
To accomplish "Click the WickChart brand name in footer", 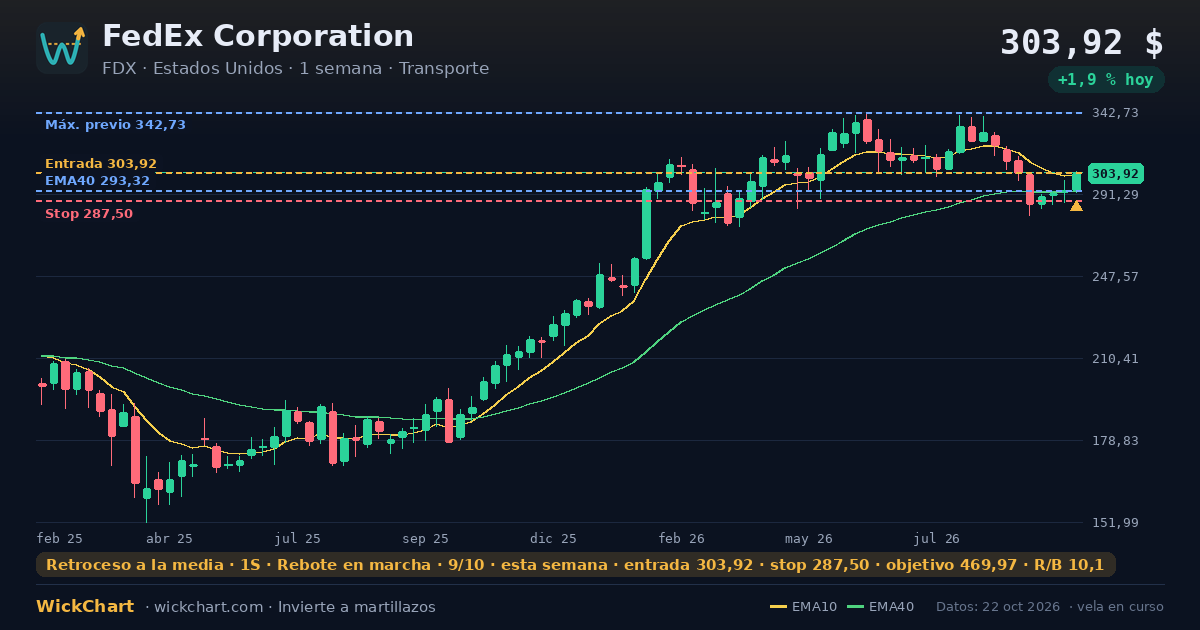I will click(85, 607).
